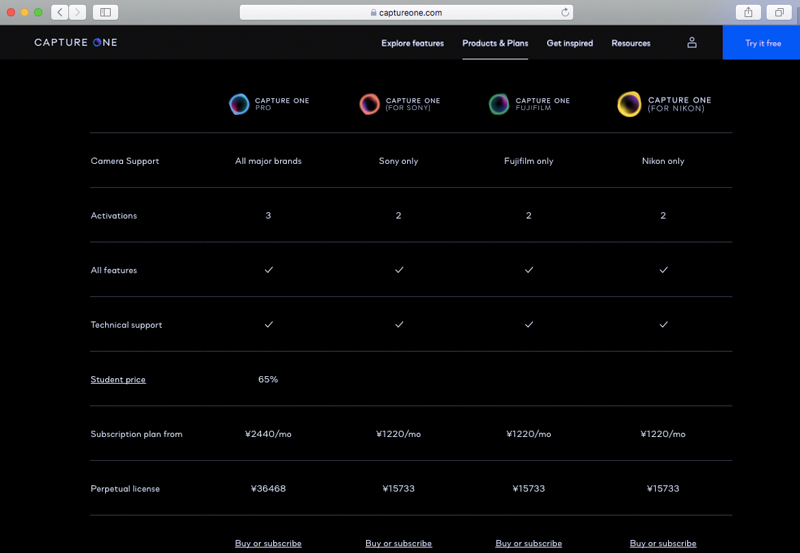Image resolution: width=800 pixels, height=553 pixels.
Task: Open the Resources menu
Action: point(631,43)
